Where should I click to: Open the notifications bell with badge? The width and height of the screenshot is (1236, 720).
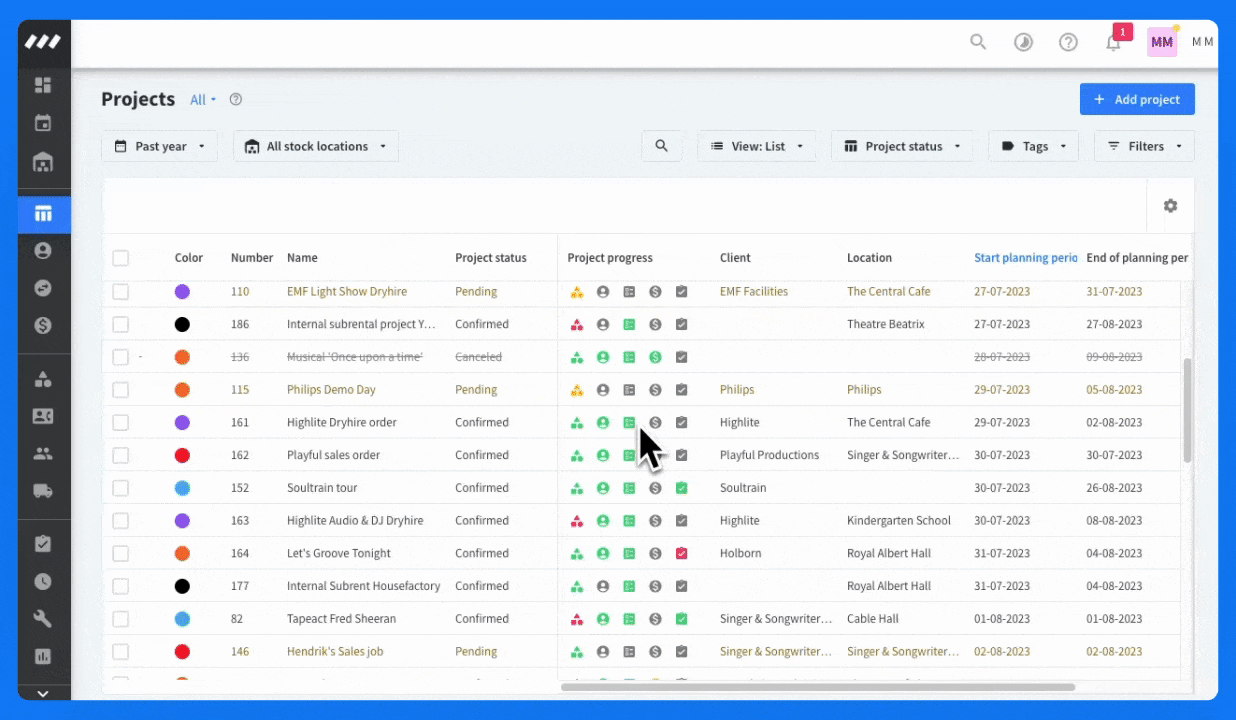[1114, 41]
